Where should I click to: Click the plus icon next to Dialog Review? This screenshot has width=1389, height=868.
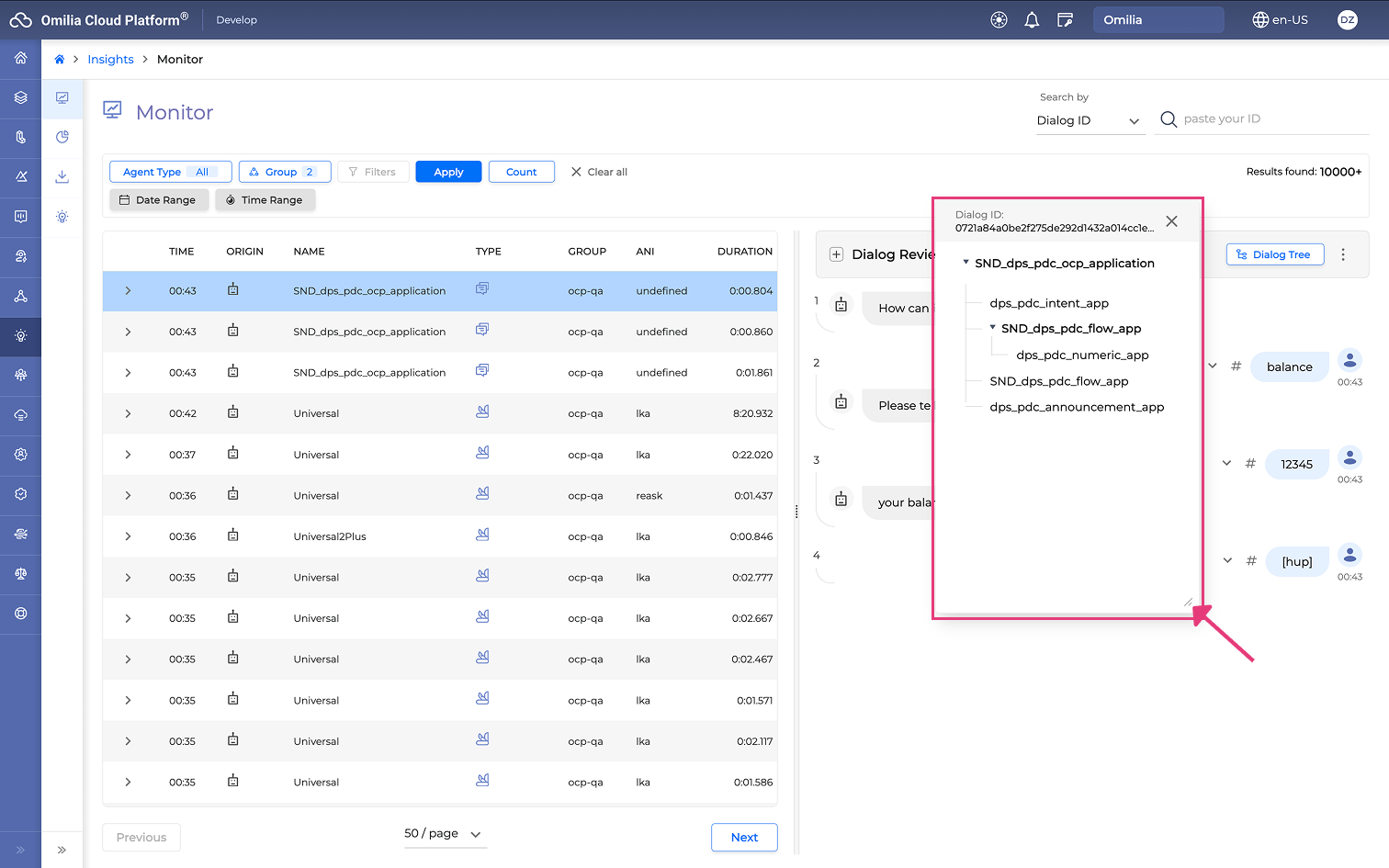click(x=836, y=254)
